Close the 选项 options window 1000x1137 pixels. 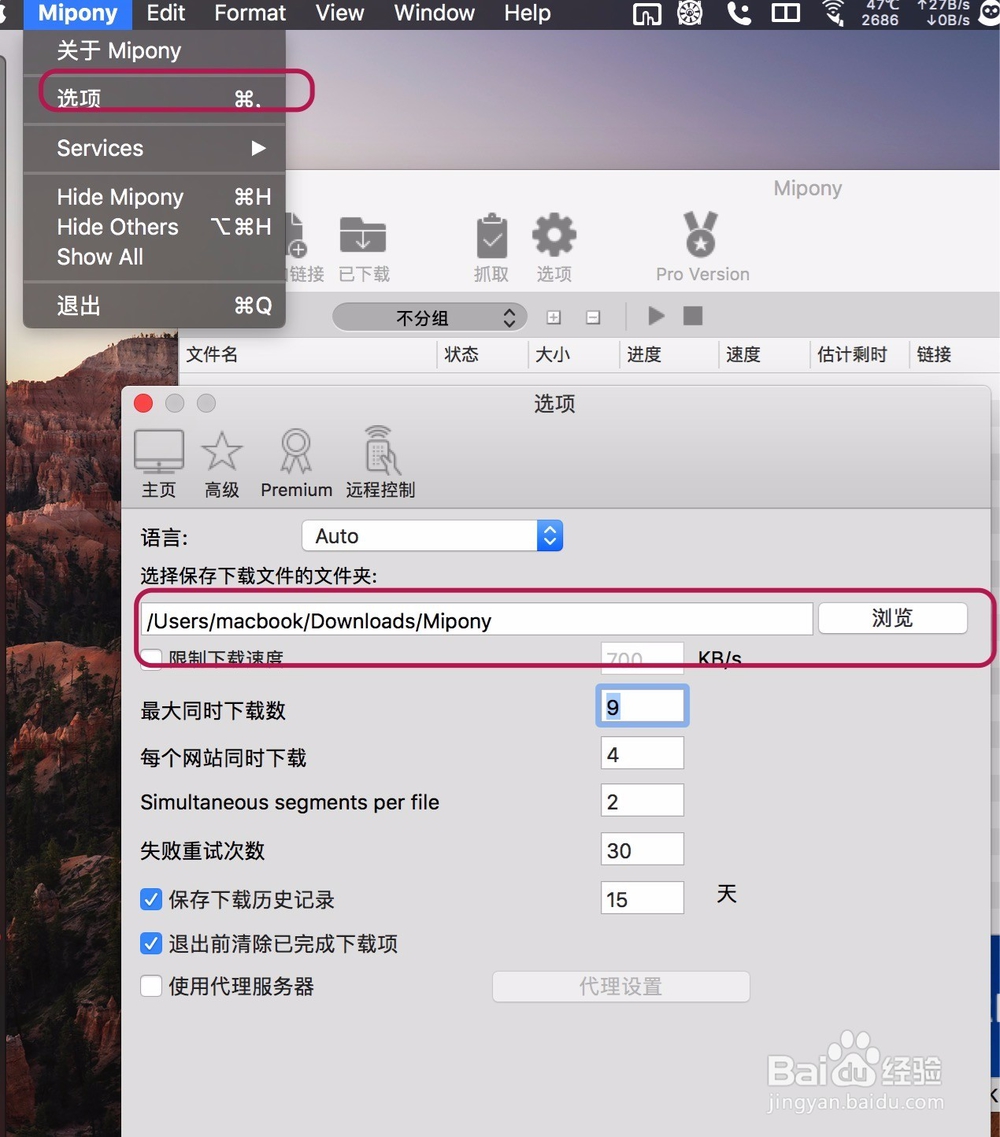pos(144,403)
